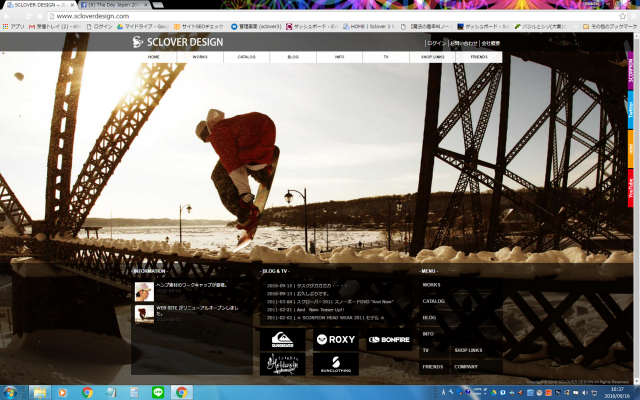Viewport: 640px width, 400px height.
Task: Select CATALOG in the bottom MENU panel
Action: (433, 301)
